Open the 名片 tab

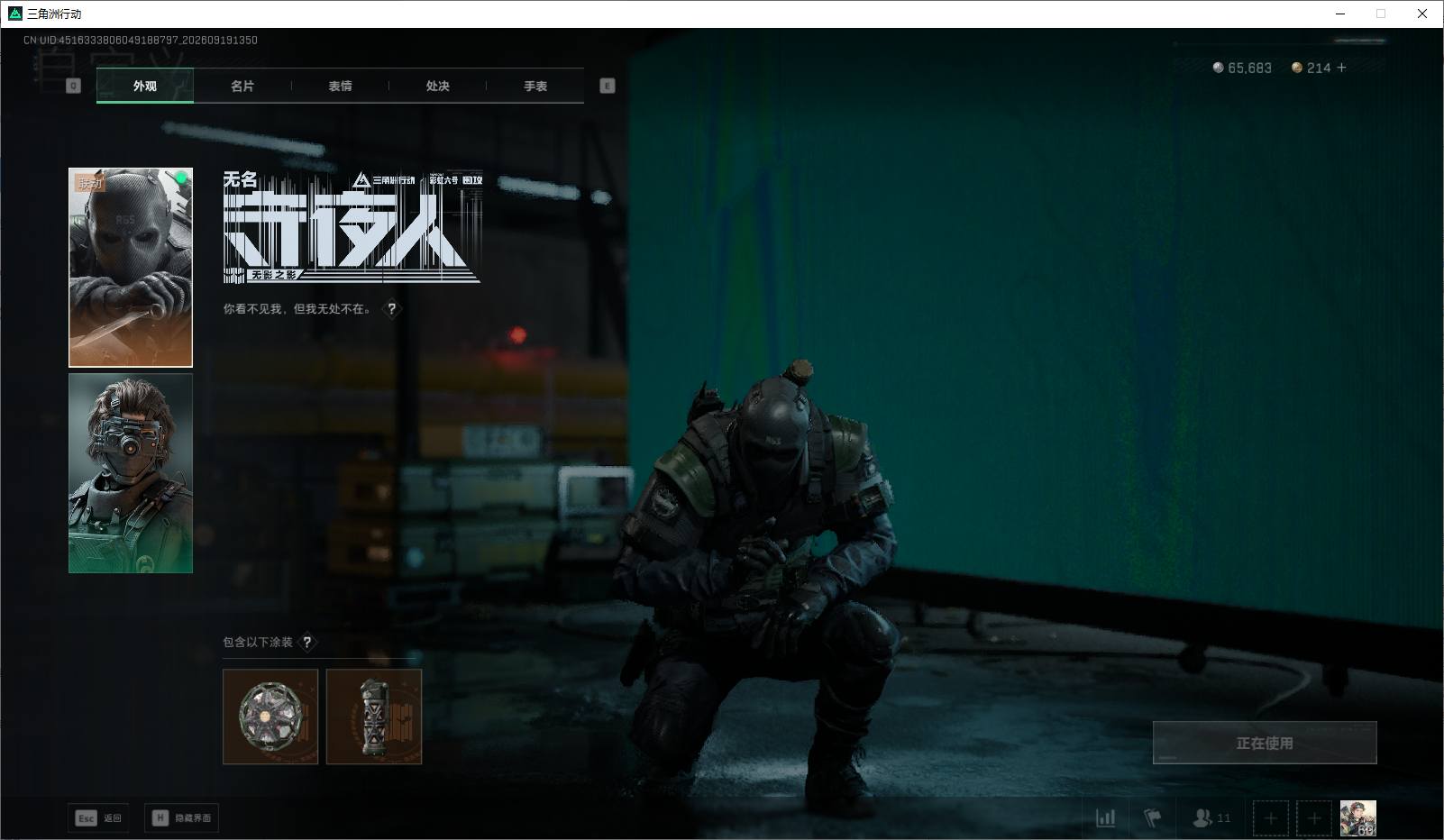[x=242, y=86]
